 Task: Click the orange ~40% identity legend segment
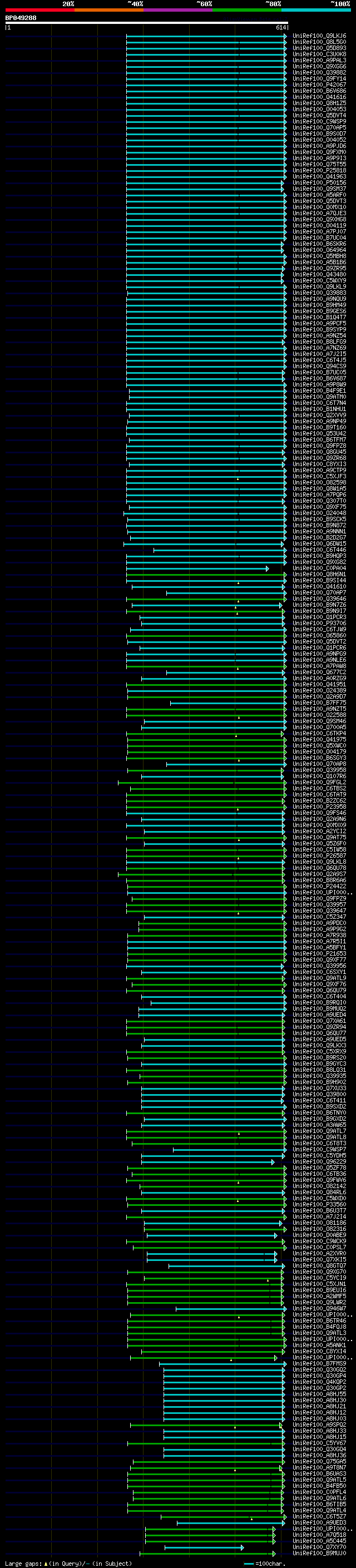click(109, 10)
